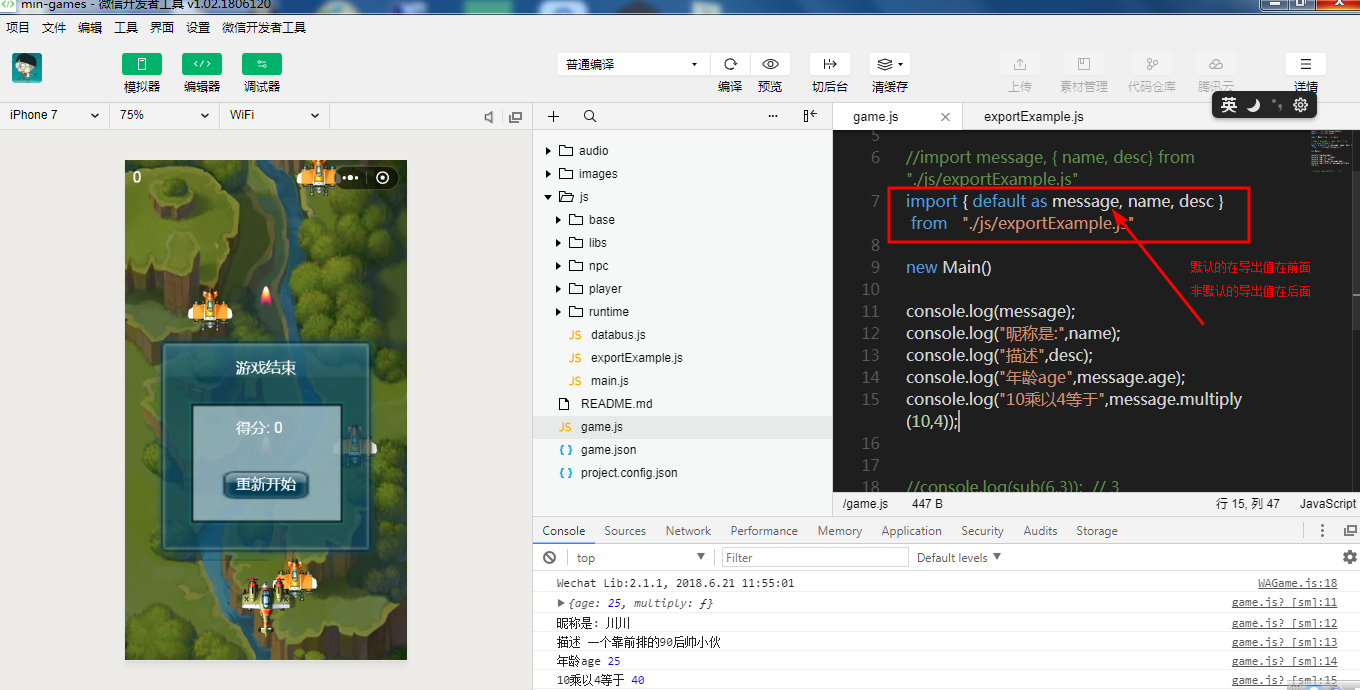Open the 设置 menu
The image size is (1360, 690).
(198, 27)
